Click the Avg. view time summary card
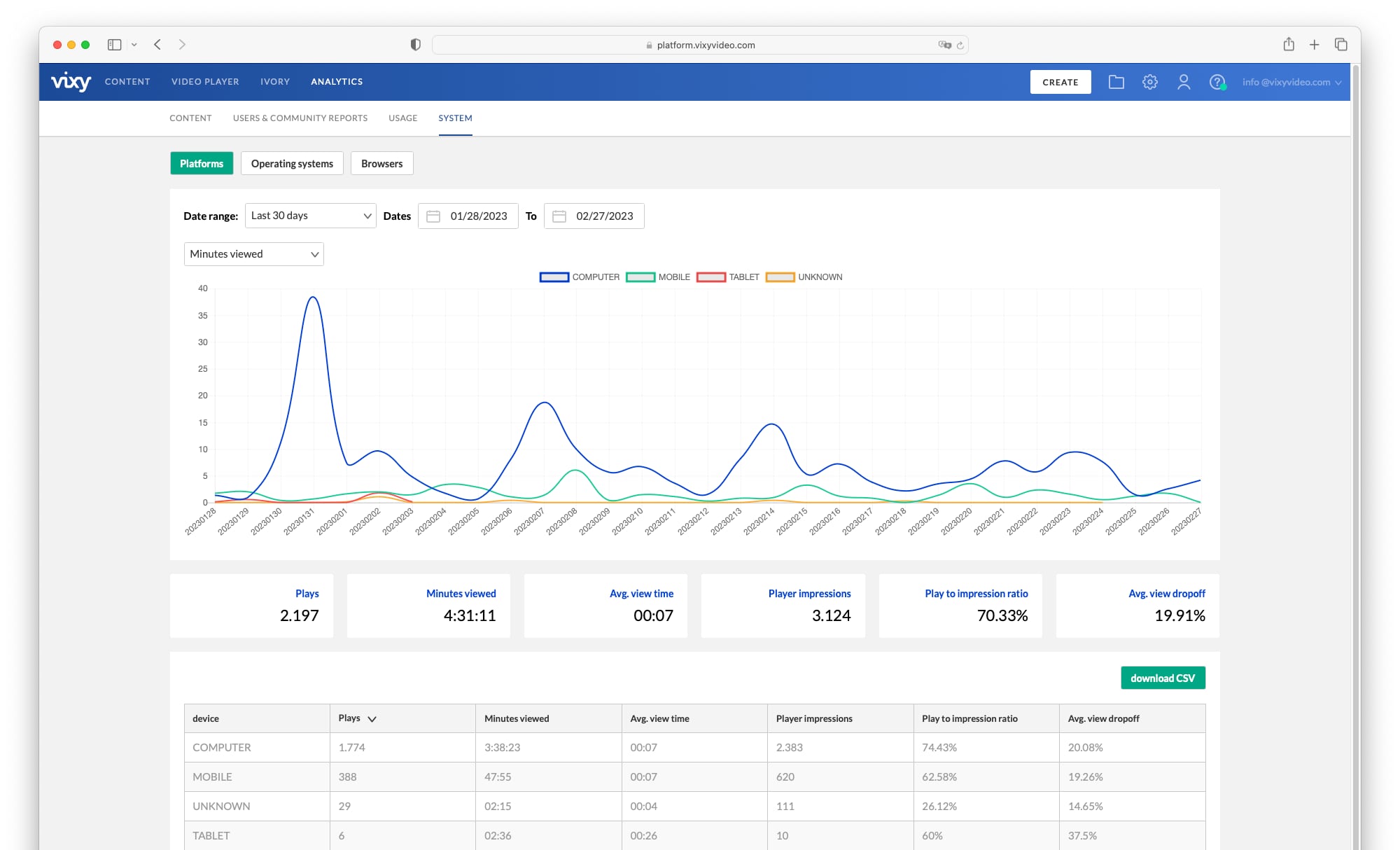The width and height of the screenshot is (1400, 850). [x=606, y=606]
